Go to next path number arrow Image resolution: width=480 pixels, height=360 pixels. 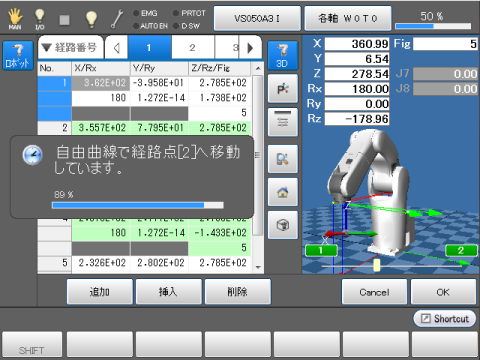(x=251, y=48)
